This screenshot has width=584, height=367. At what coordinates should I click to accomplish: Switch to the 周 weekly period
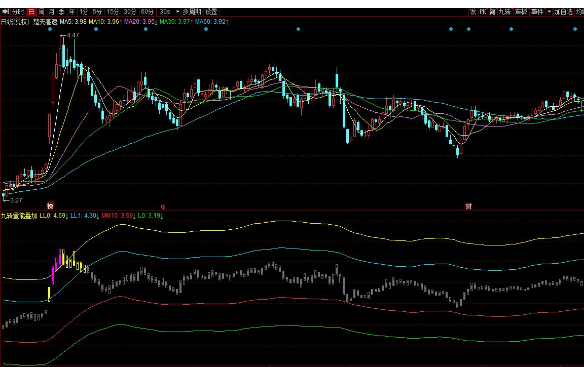pyautogui.click(x=41, y=12)
